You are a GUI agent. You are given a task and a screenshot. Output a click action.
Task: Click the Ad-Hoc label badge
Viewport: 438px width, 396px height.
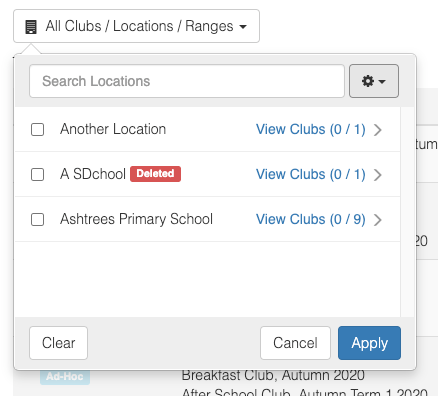point(65,377)
